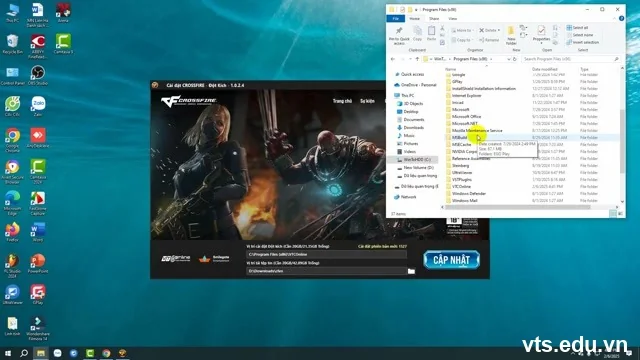Click the CẬP NHẬT update button

[451, 260]
